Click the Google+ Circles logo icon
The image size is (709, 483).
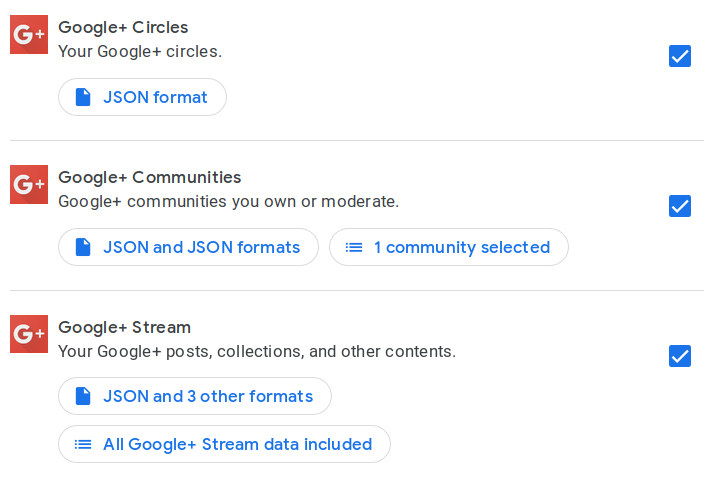tap(29, 34)
